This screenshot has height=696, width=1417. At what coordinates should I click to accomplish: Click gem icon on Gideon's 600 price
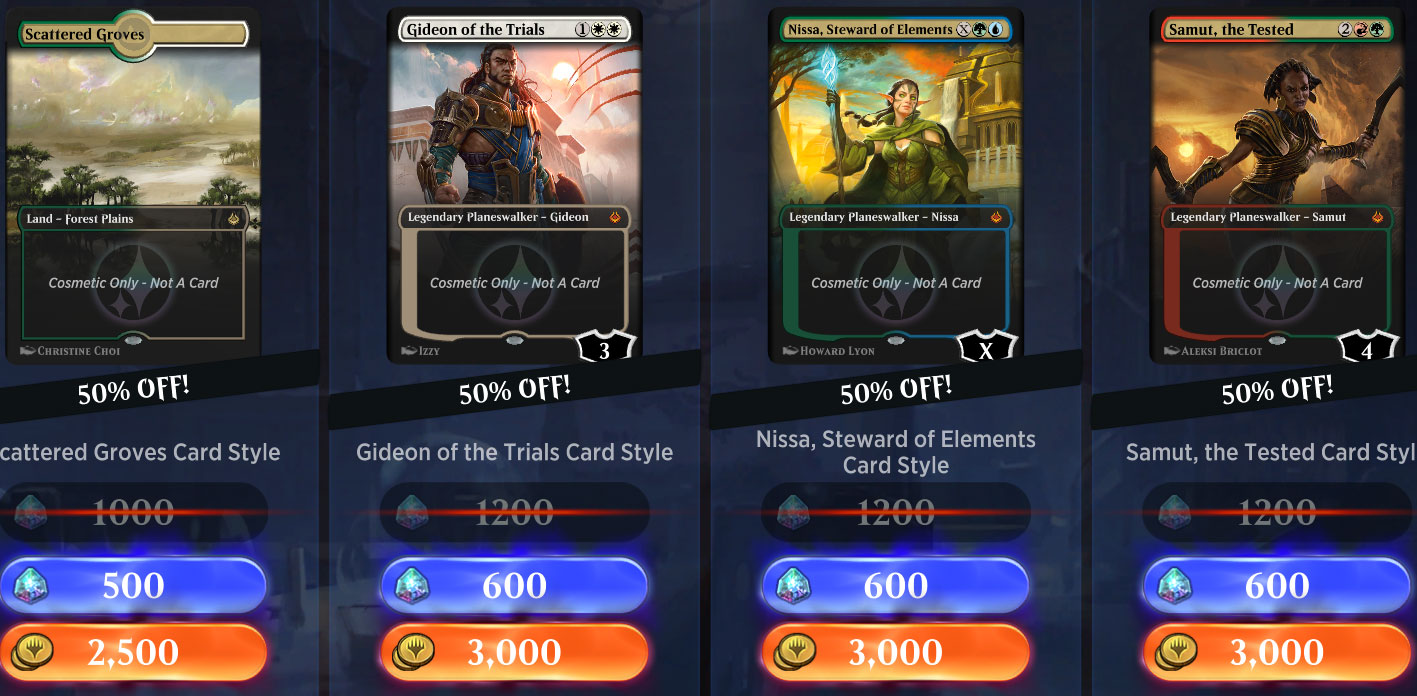pyautogui.click(x=412, y=586)
